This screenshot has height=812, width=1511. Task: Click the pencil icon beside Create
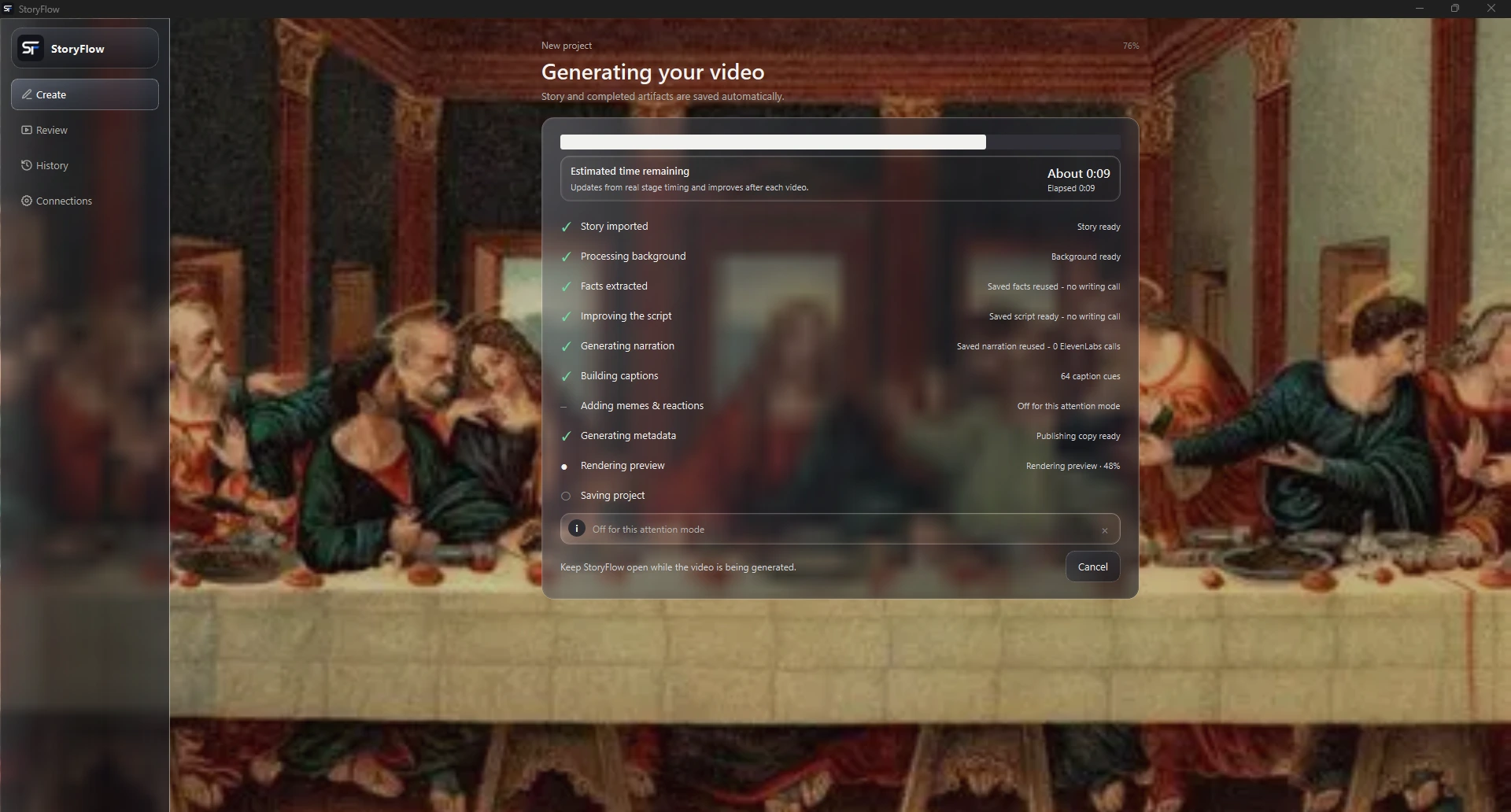27,94
